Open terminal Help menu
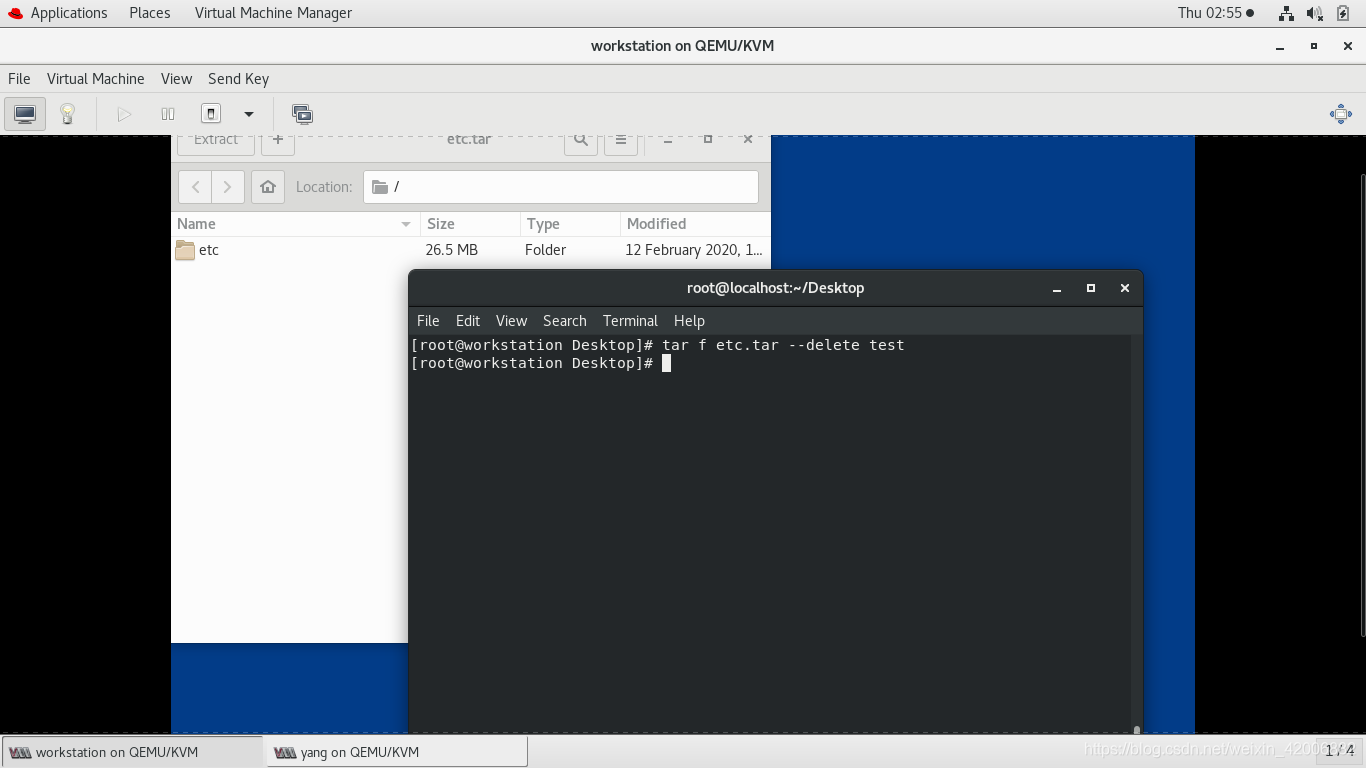1366x768 pixels. click(689, 321)
